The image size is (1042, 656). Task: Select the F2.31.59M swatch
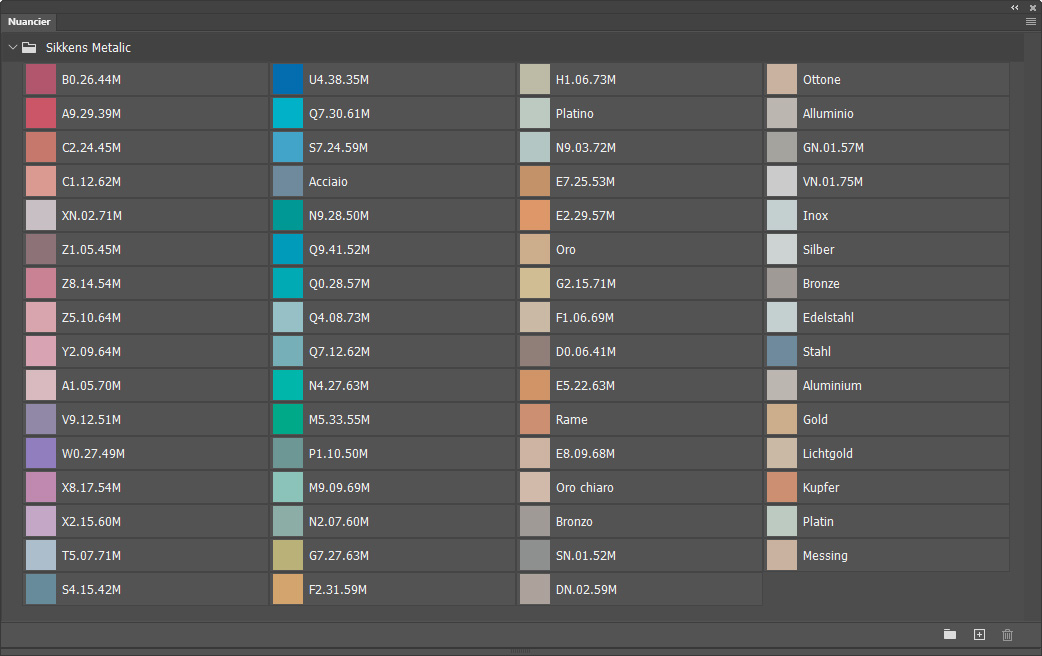(288, 589)
